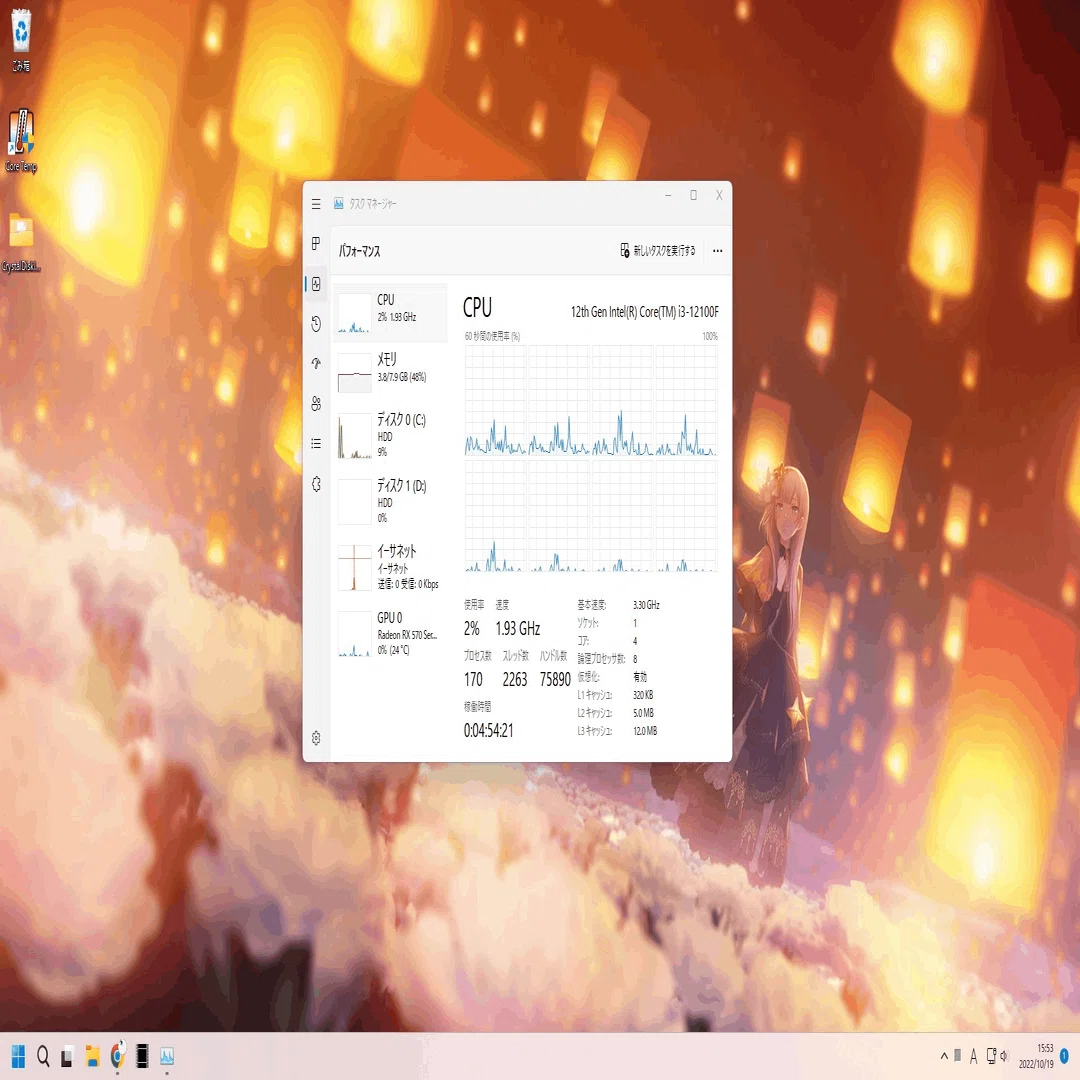
Task: Open the notification count badge
Action: 1064,1056
